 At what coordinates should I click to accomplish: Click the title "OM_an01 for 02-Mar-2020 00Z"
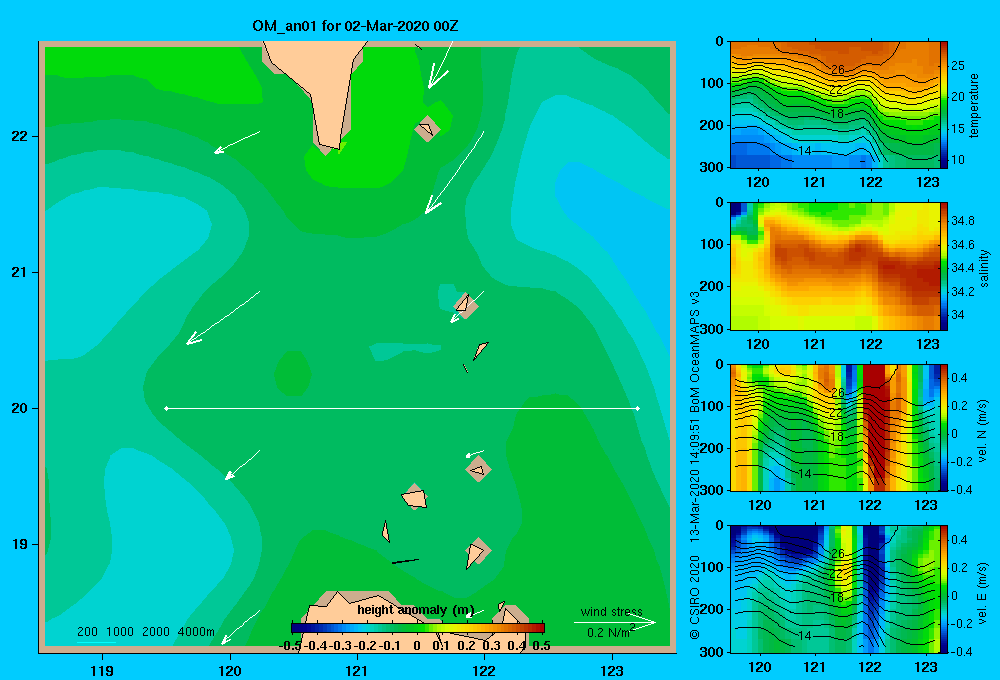(355, 26)
